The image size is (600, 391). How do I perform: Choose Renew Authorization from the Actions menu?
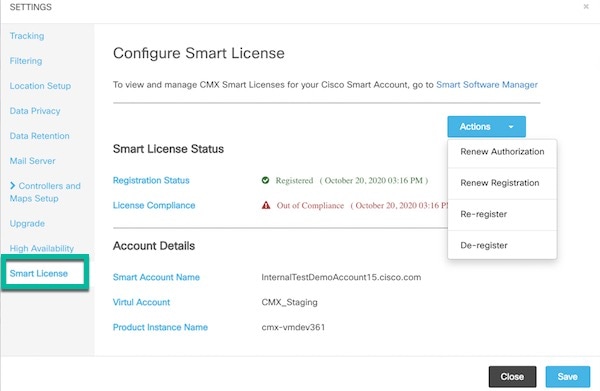(x=502, y=152)
